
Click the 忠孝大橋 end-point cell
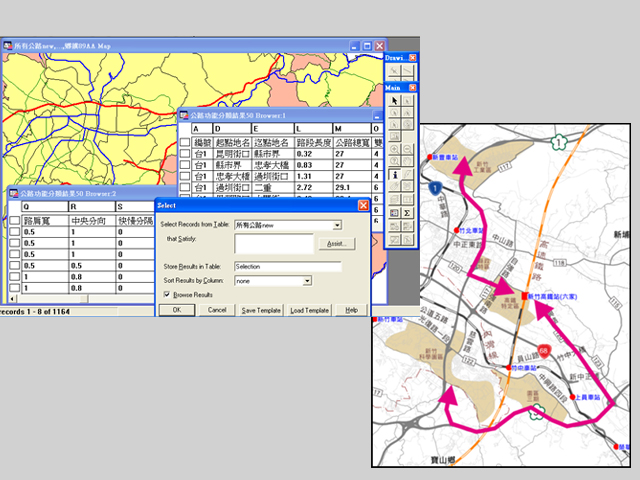(x=271, y=165)
